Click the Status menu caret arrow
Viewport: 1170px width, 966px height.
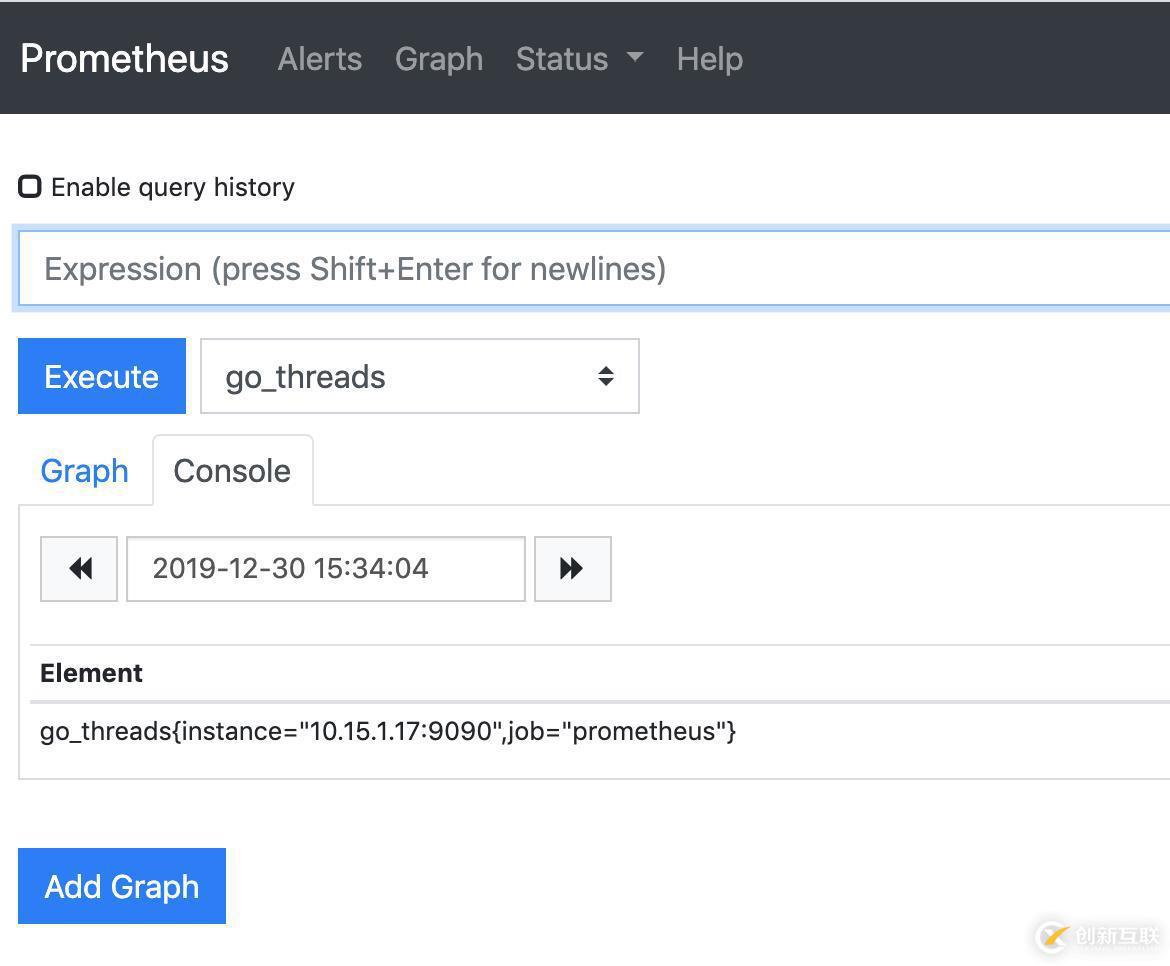coord(635,58)
